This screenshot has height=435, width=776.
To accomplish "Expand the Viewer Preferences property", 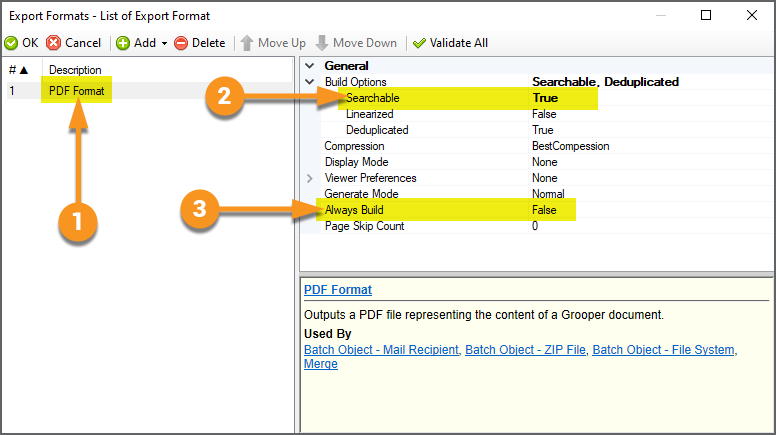I will [x=310, y=178].
